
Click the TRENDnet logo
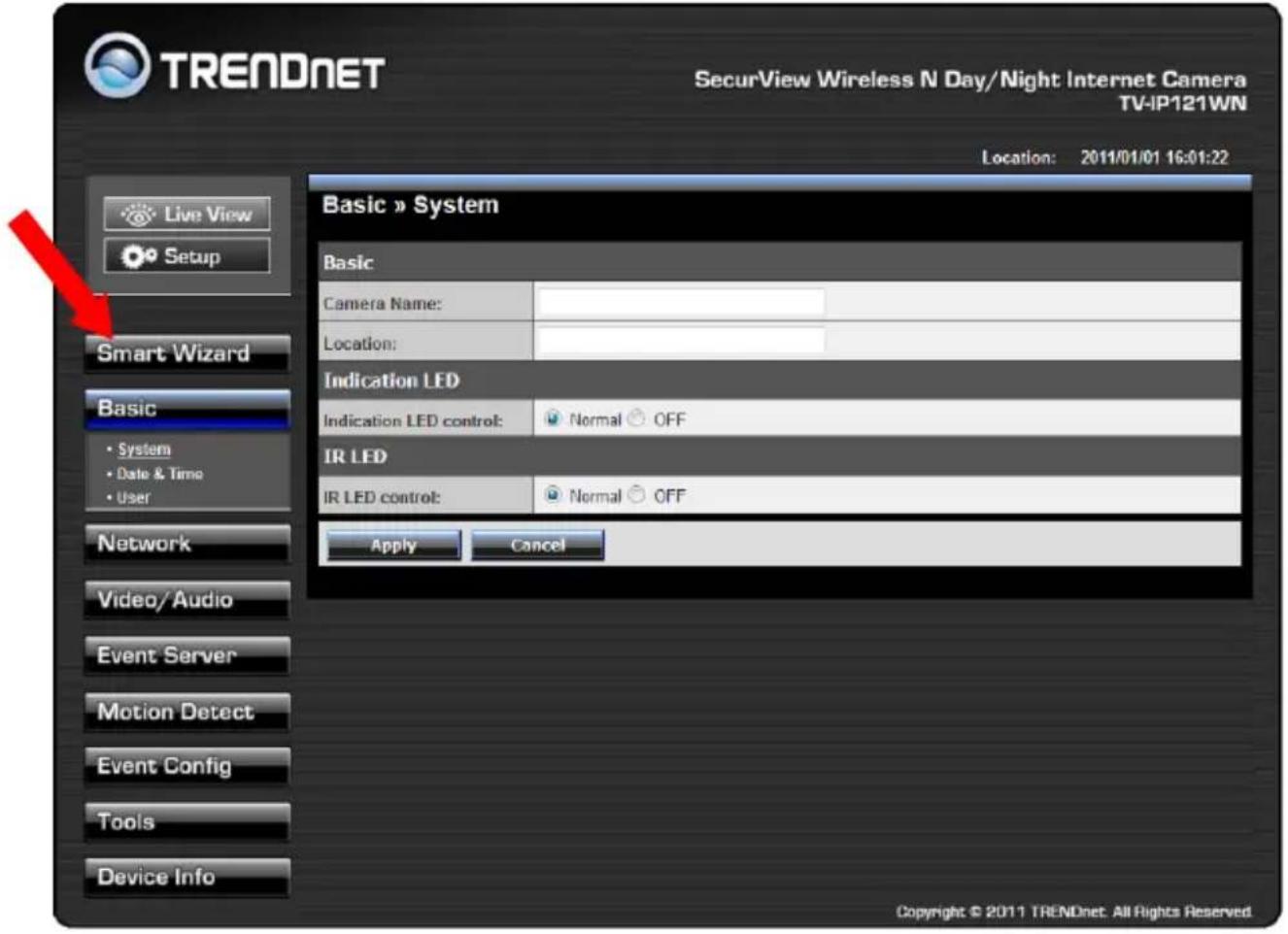tap(234, 67)
